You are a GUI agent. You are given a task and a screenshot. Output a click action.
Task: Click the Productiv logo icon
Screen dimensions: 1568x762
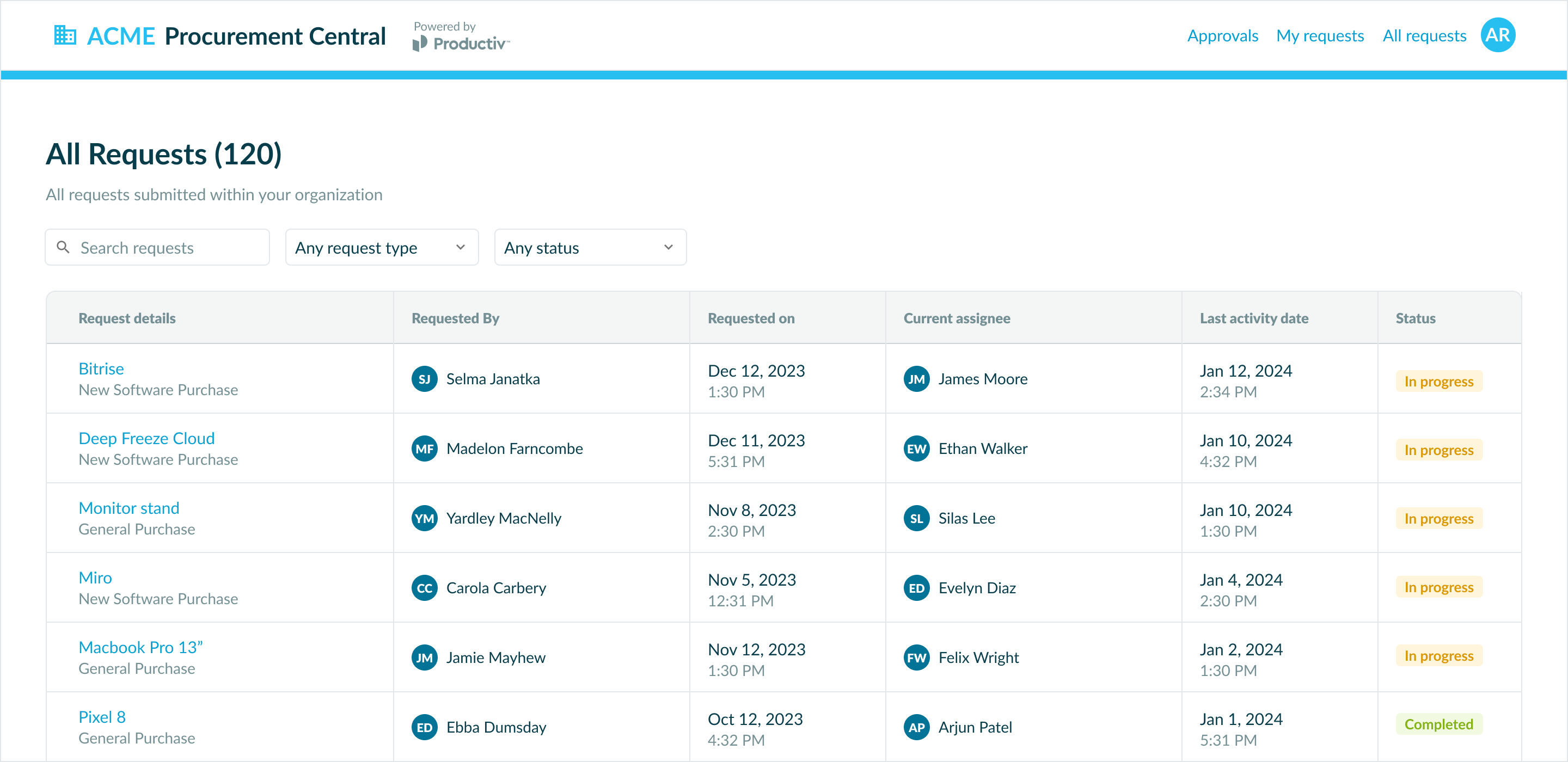coord(420,43)
